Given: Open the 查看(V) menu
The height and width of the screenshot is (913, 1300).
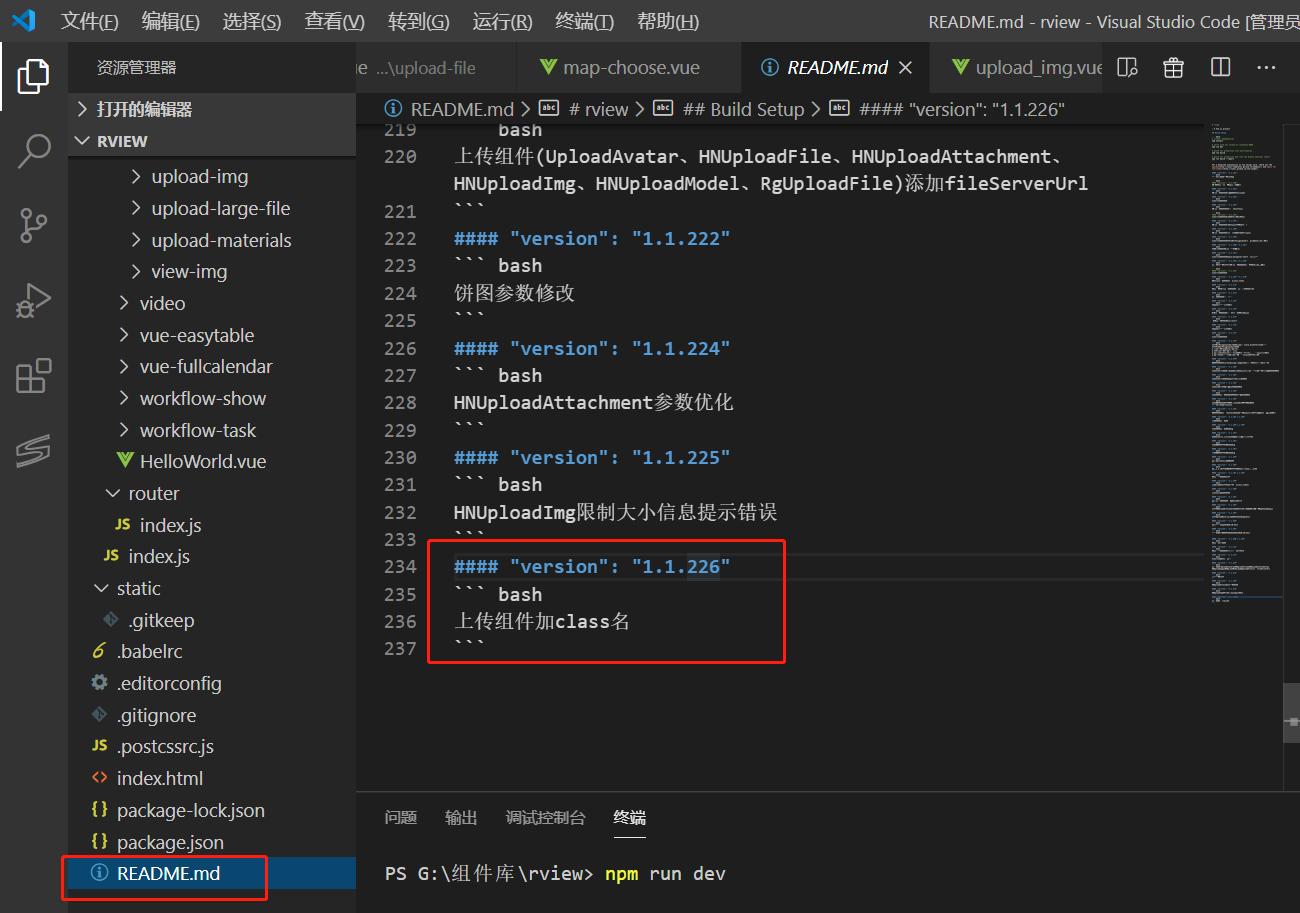Looking at the screenshot, I should [335, 21].
